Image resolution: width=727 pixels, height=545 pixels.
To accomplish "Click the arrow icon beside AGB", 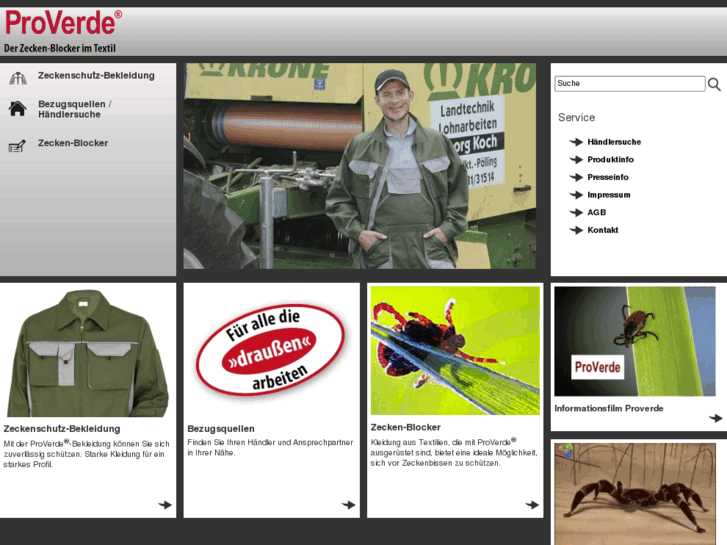I will (576, 212).
